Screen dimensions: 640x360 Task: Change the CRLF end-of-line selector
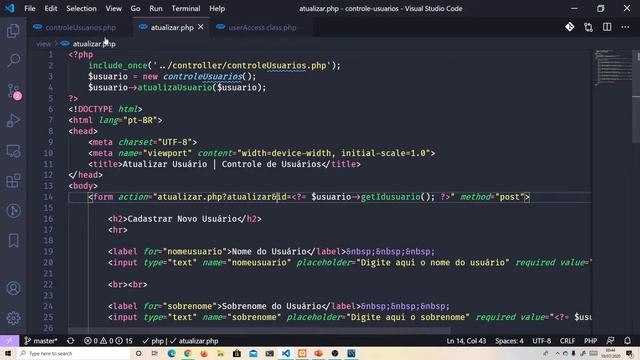[567, 340]
